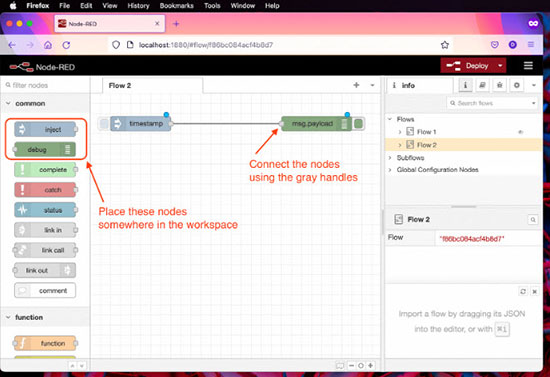Select the comment node in palette
The image size is (550, 377).
(45, 290)
